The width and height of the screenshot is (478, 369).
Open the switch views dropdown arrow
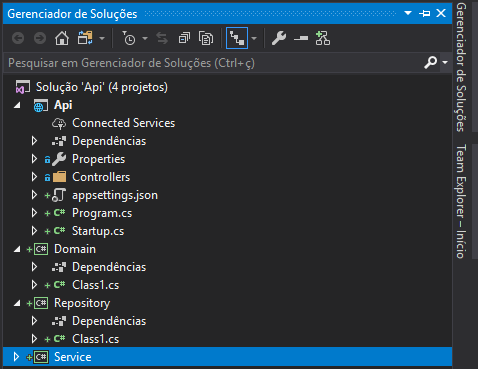tap(102, 38)
